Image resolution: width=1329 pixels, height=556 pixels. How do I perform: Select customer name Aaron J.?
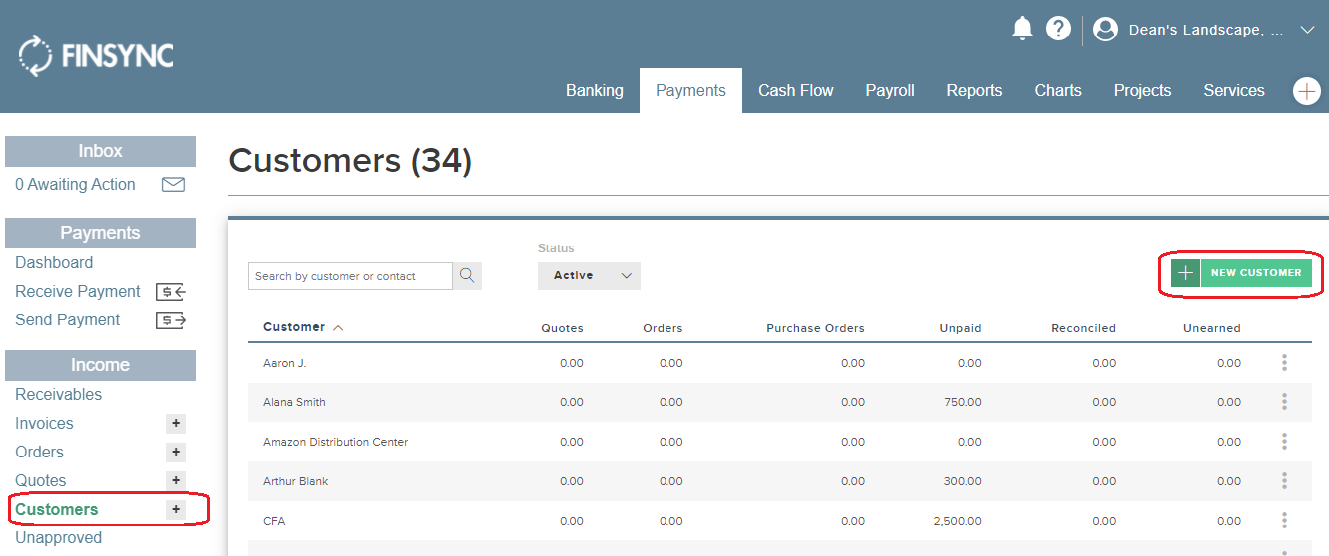tap(284, 363)
